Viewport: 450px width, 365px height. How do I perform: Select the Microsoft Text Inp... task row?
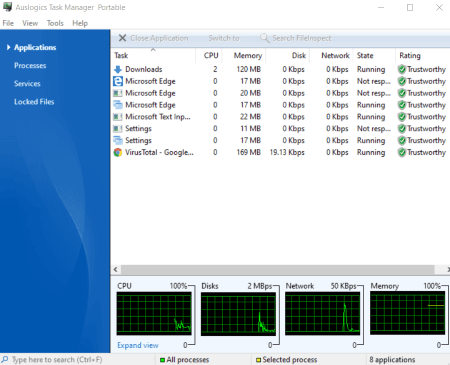(x=280, y=117)
